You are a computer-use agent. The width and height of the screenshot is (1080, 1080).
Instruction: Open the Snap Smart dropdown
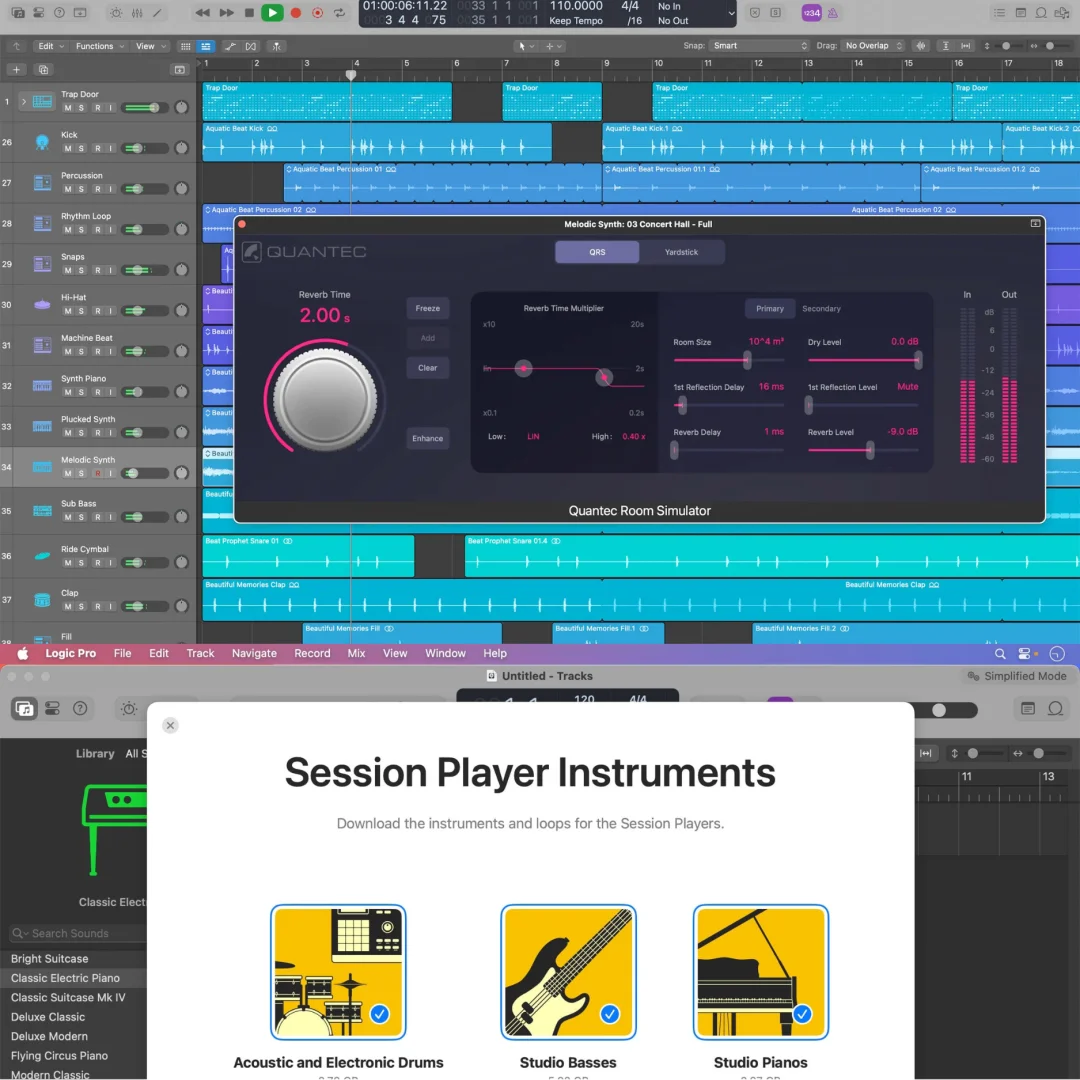coord(758,46)
